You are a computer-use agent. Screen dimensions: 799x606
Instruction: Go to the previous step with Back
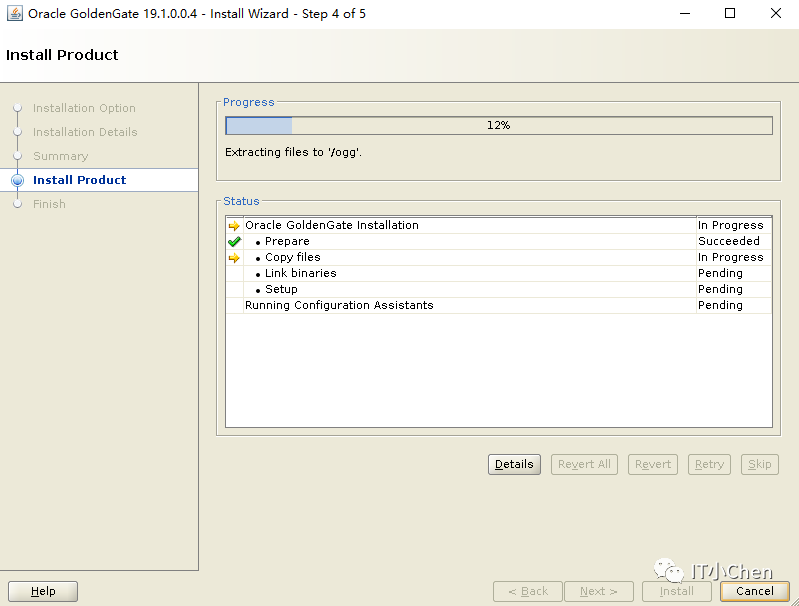[528, 591]
